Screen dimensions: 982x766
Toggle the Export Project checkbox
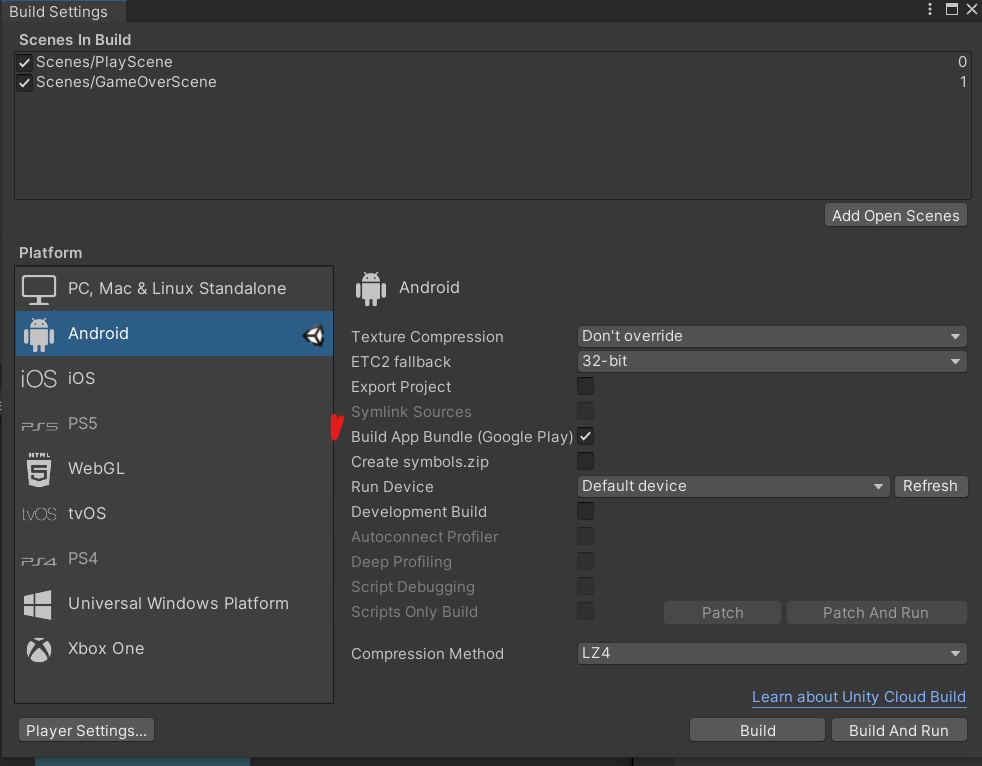tap(586, 387)
